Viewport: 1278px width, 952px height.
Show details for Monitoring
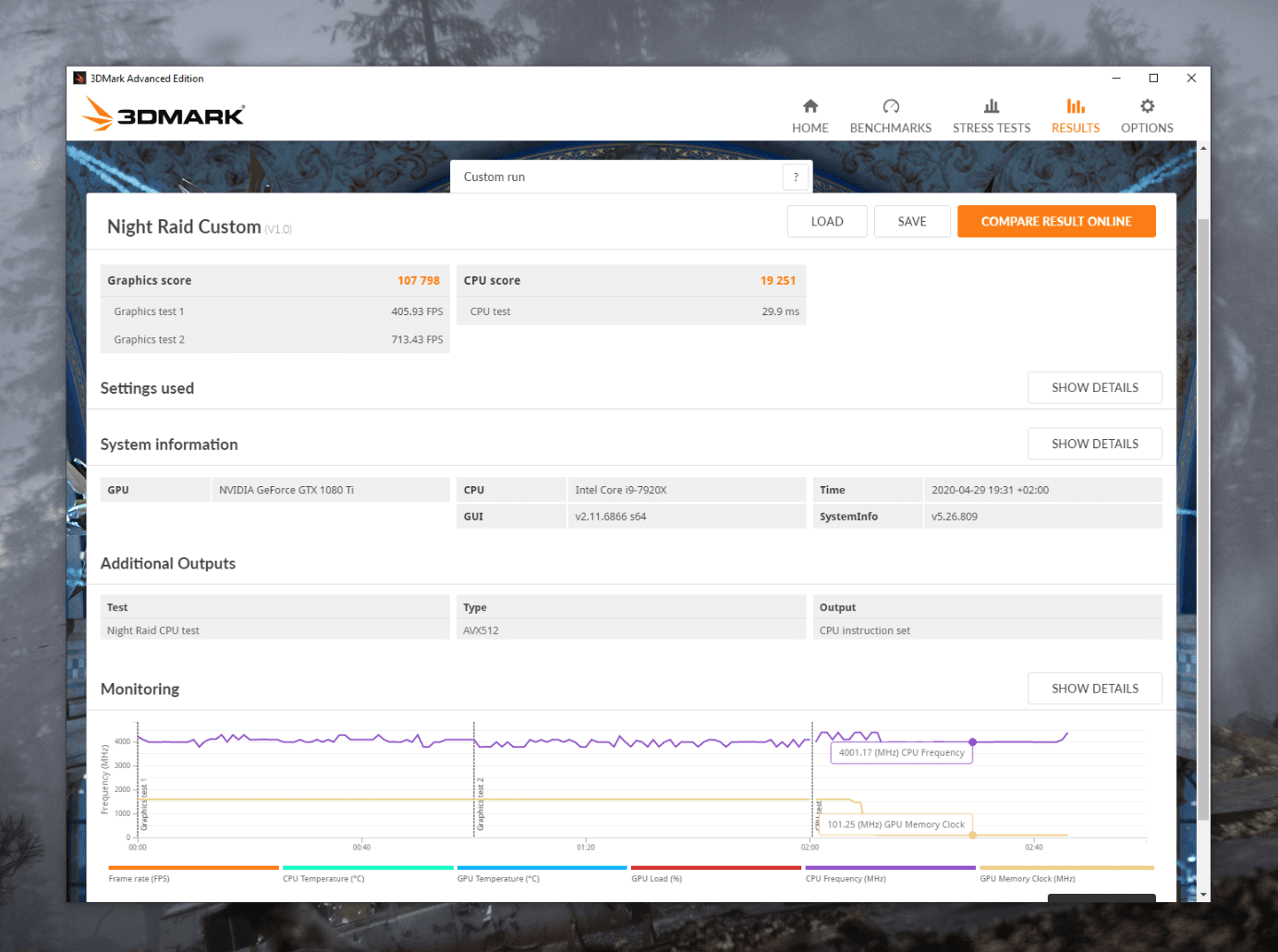pos(1094,689)
